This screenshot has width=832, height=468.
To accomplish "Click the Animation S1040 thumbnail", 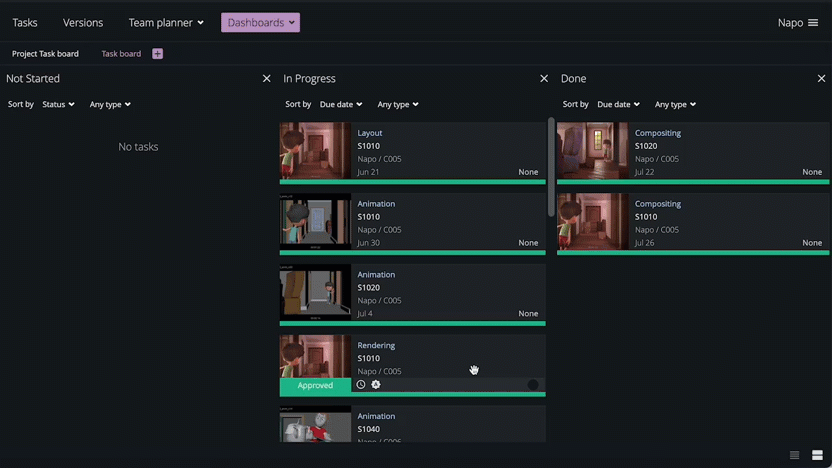I will (315, 424).
